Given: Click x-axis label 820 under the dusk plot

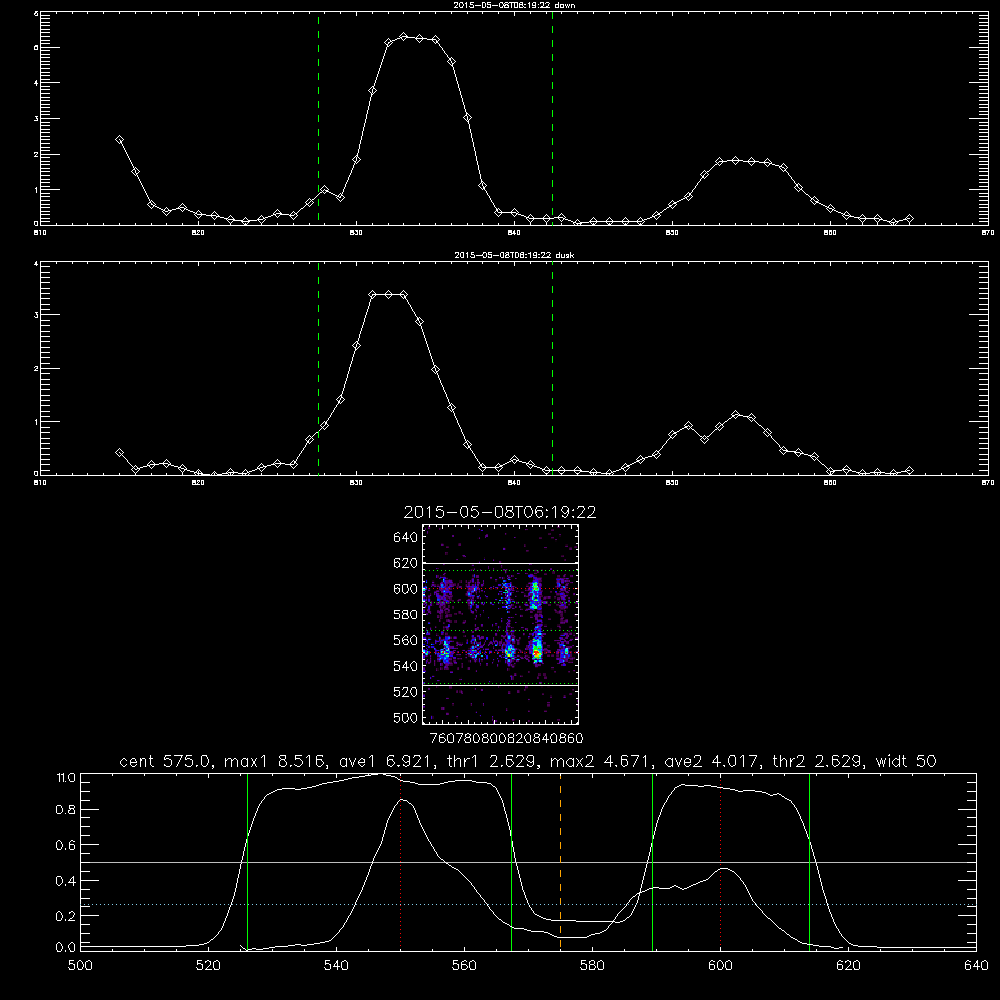Looking at the screenshot, I should 198,483.
